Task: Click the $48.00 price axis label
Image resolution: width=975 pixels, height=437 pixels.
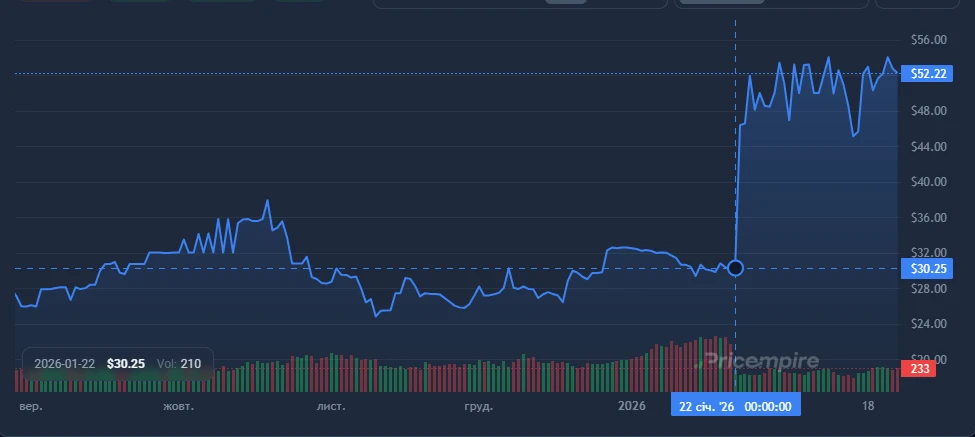Action: click(x=929, y=111)
